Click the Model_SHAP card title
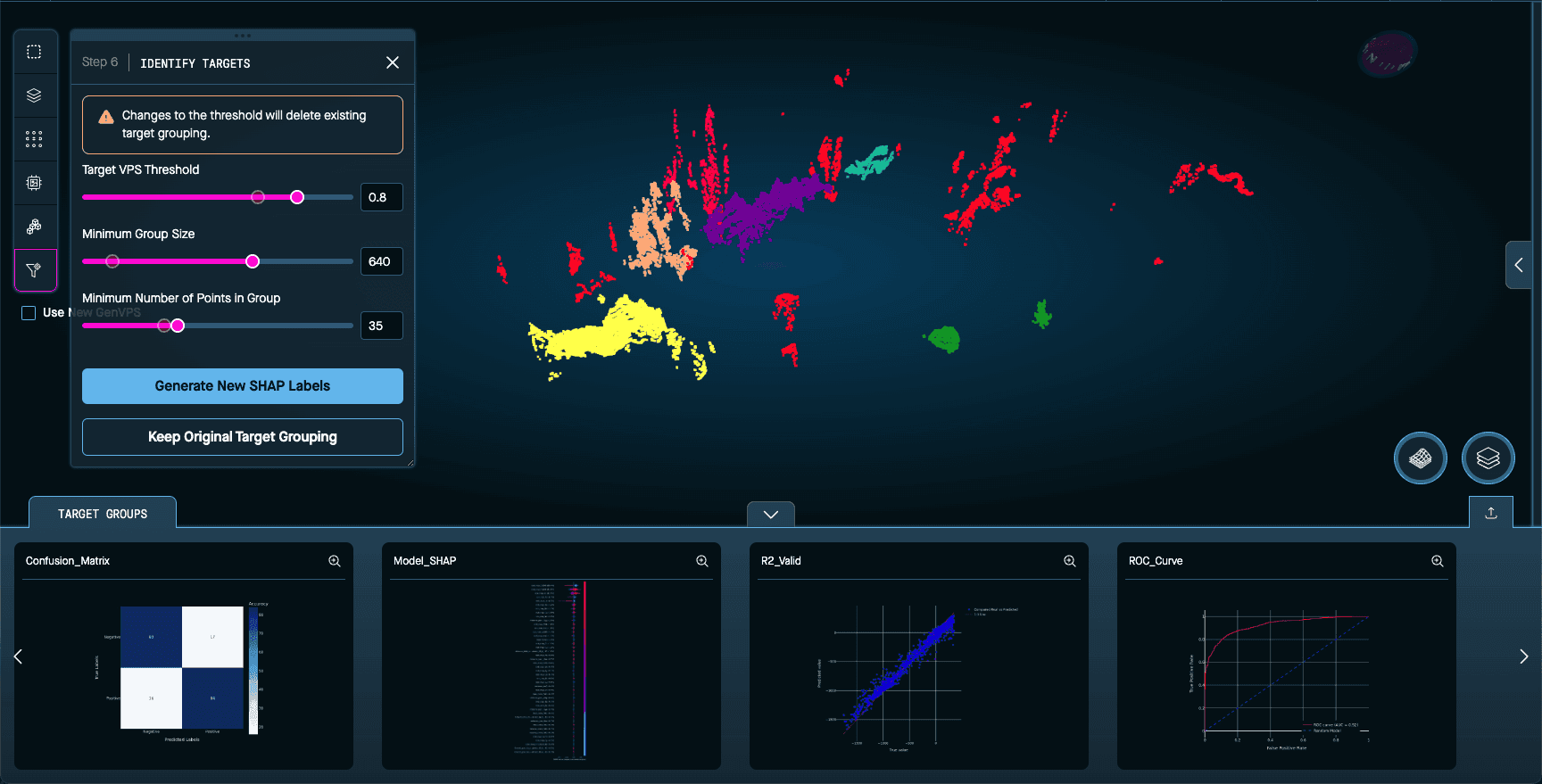This screenshot has width=1542, height=784. click(425, 561)
